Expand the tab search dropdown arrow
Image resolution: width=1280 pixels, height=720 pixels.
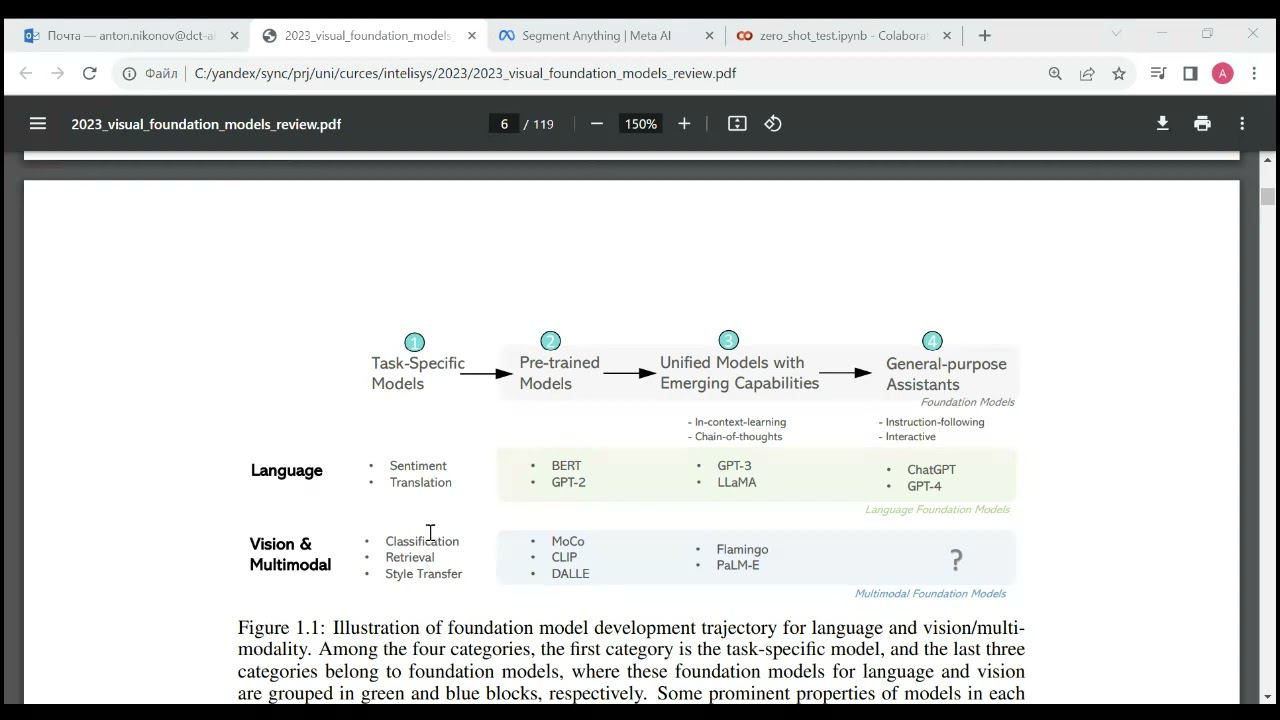pyautogui.click(x=1116, y=33)
